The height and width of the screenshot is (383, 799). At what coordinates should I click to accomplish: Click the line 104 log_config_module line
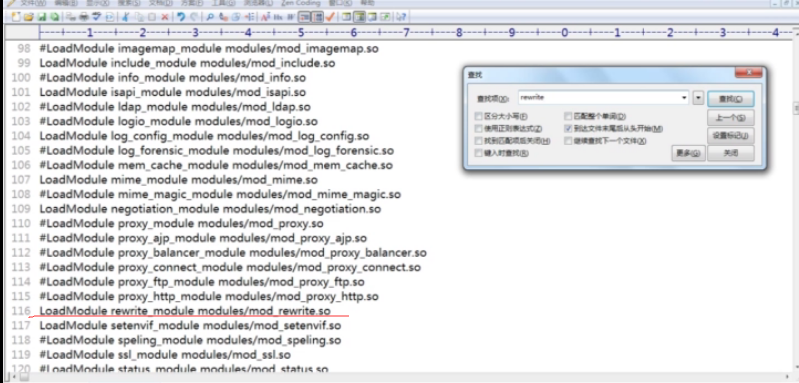click(204, 136)
